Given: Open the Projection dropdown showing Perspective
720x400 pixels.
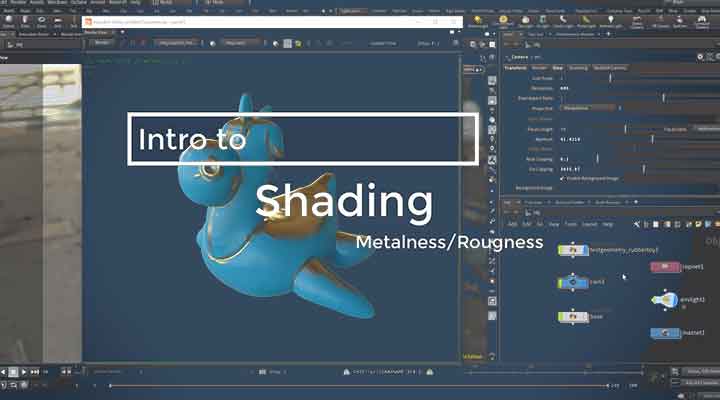Looking at the screenshot, I should pos(588,108).
